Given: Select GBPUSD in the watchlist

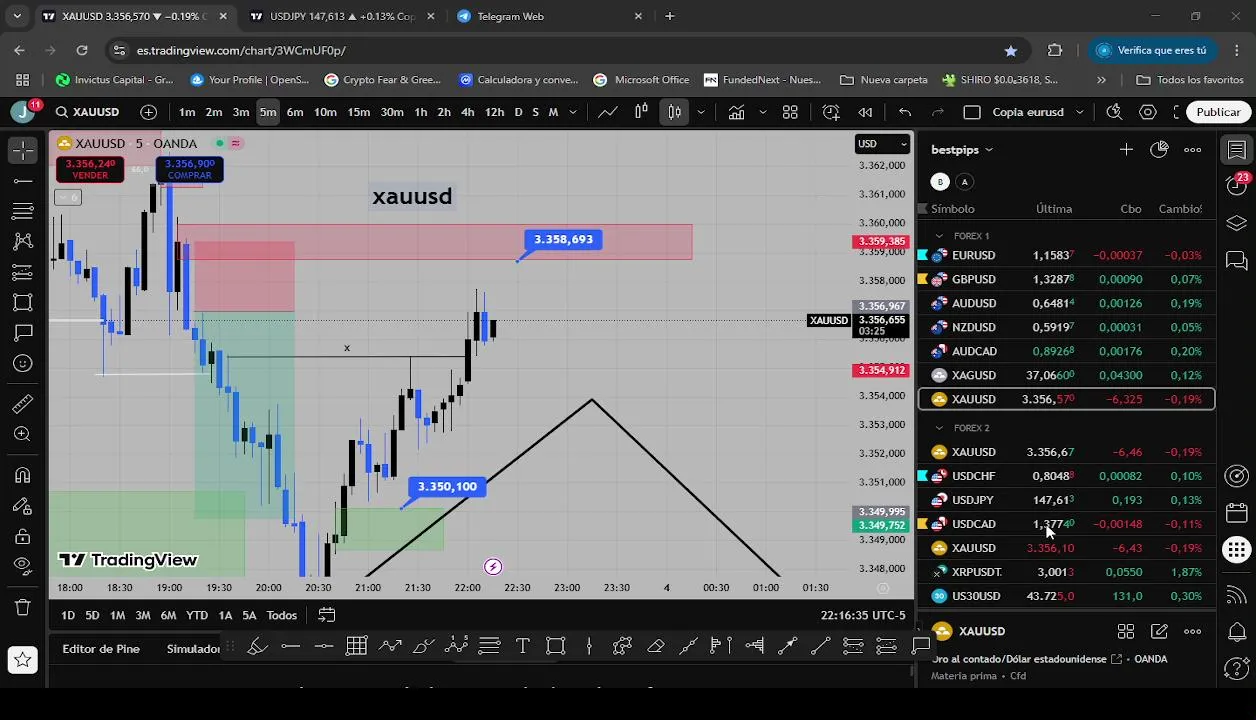Looking at the screenshot, I should (x=1066, y=279).
